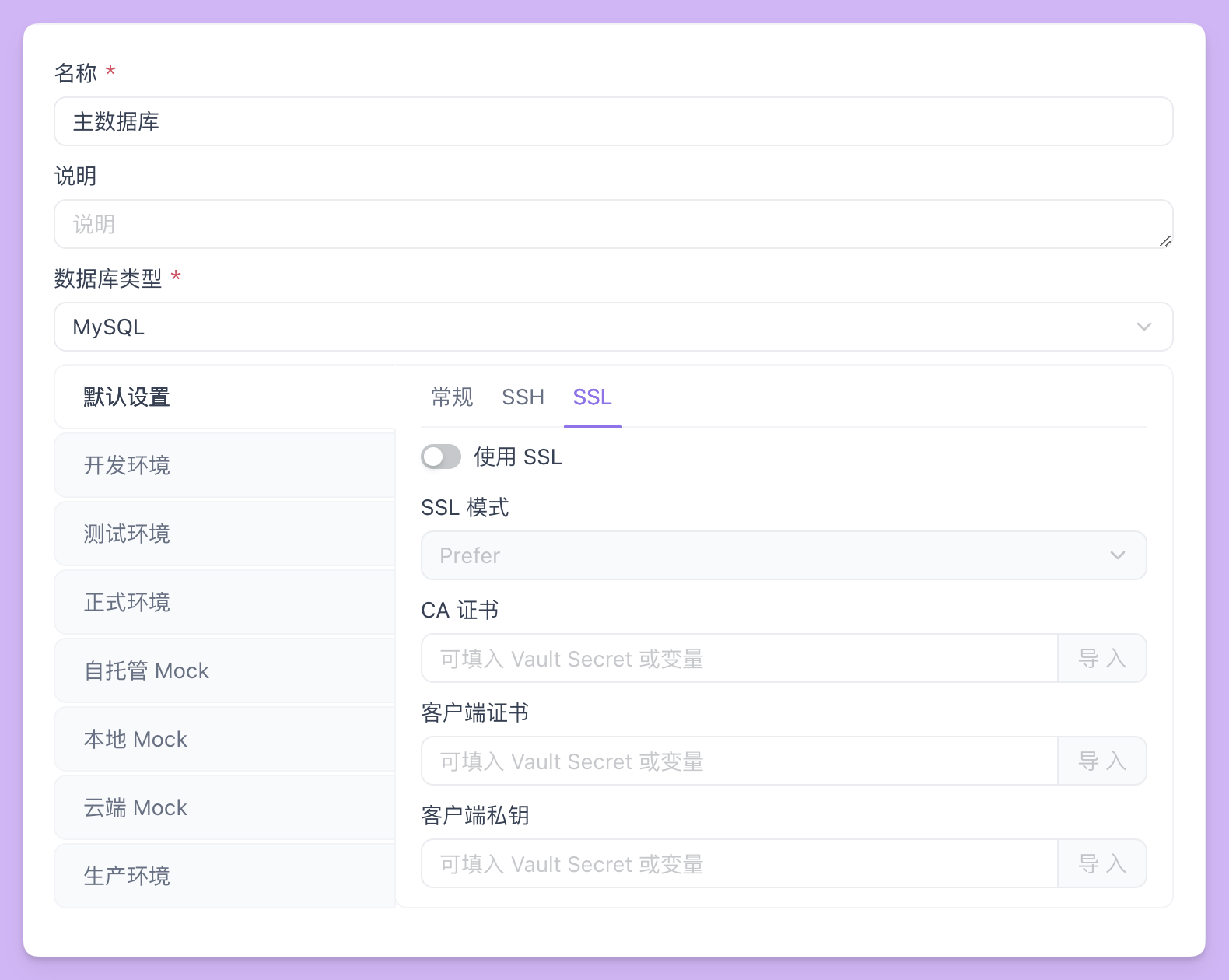This screenshot has height=980, width=1229.
Task: Open the SSL 模式 Prefer dropdown
Action: (x=783, y=555)
